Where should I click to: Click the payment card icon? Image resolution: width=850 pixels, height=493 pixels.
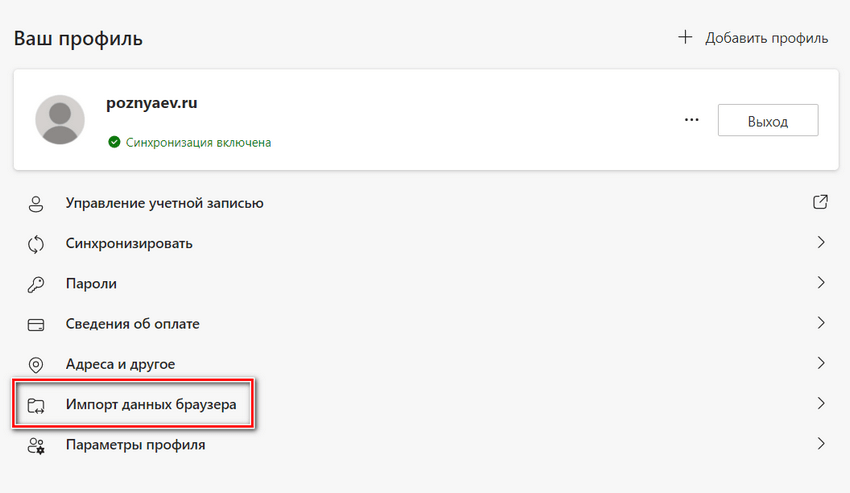coord(36,324)
